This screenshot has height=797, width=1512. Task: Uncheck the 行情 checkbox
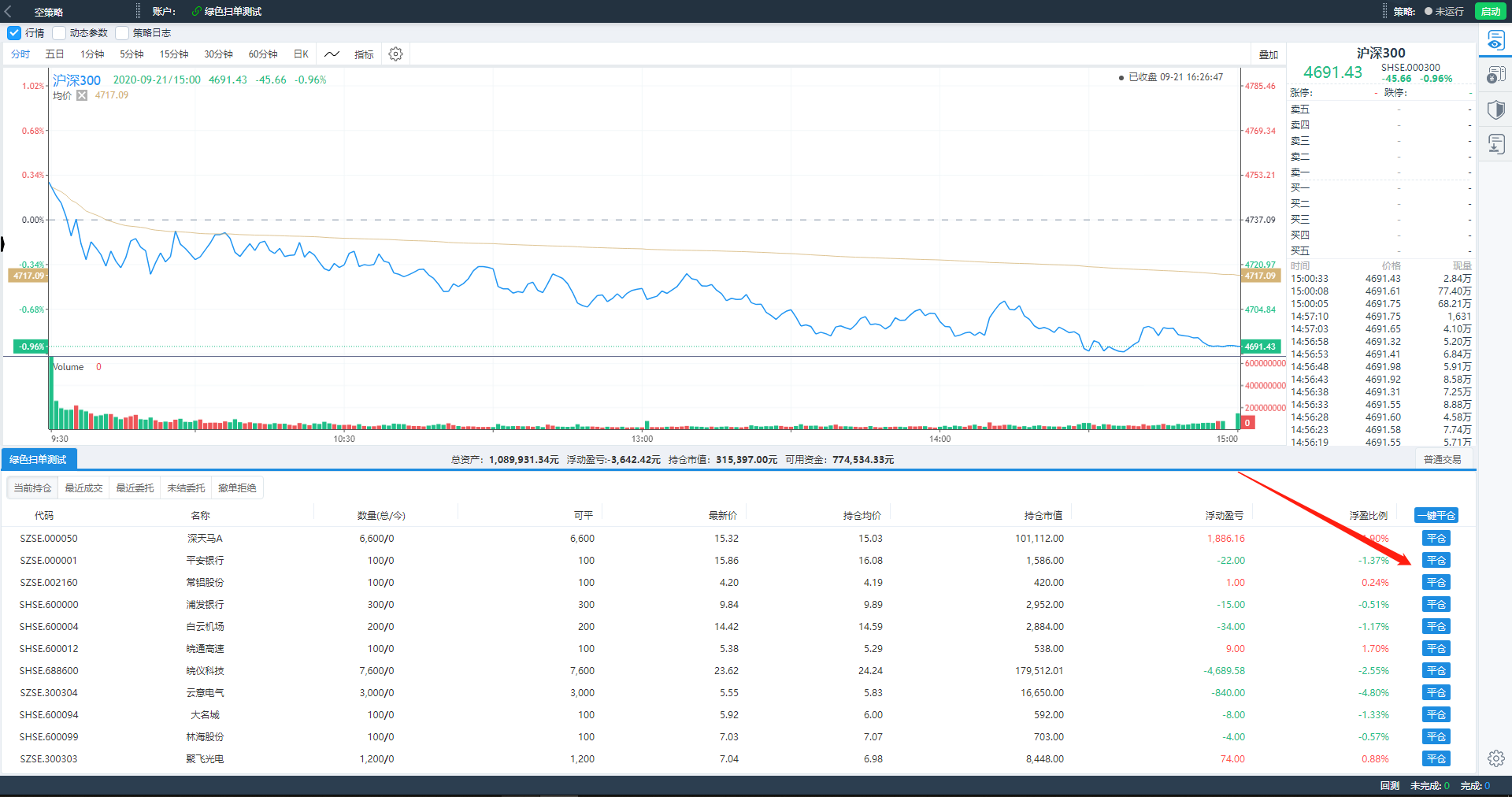click(14, 33)
